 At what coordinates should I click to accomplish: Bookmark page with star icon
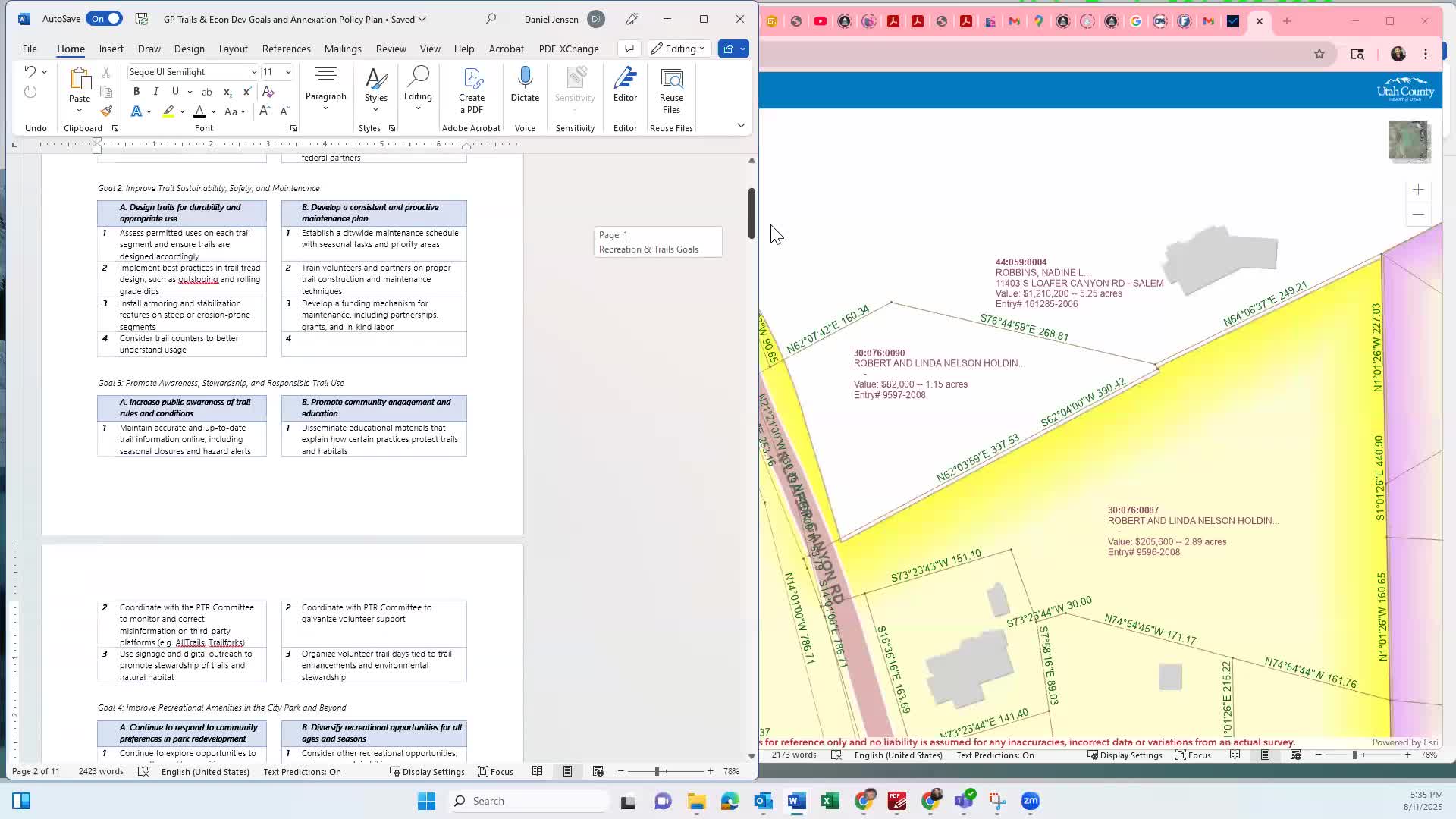(1319, 54)
